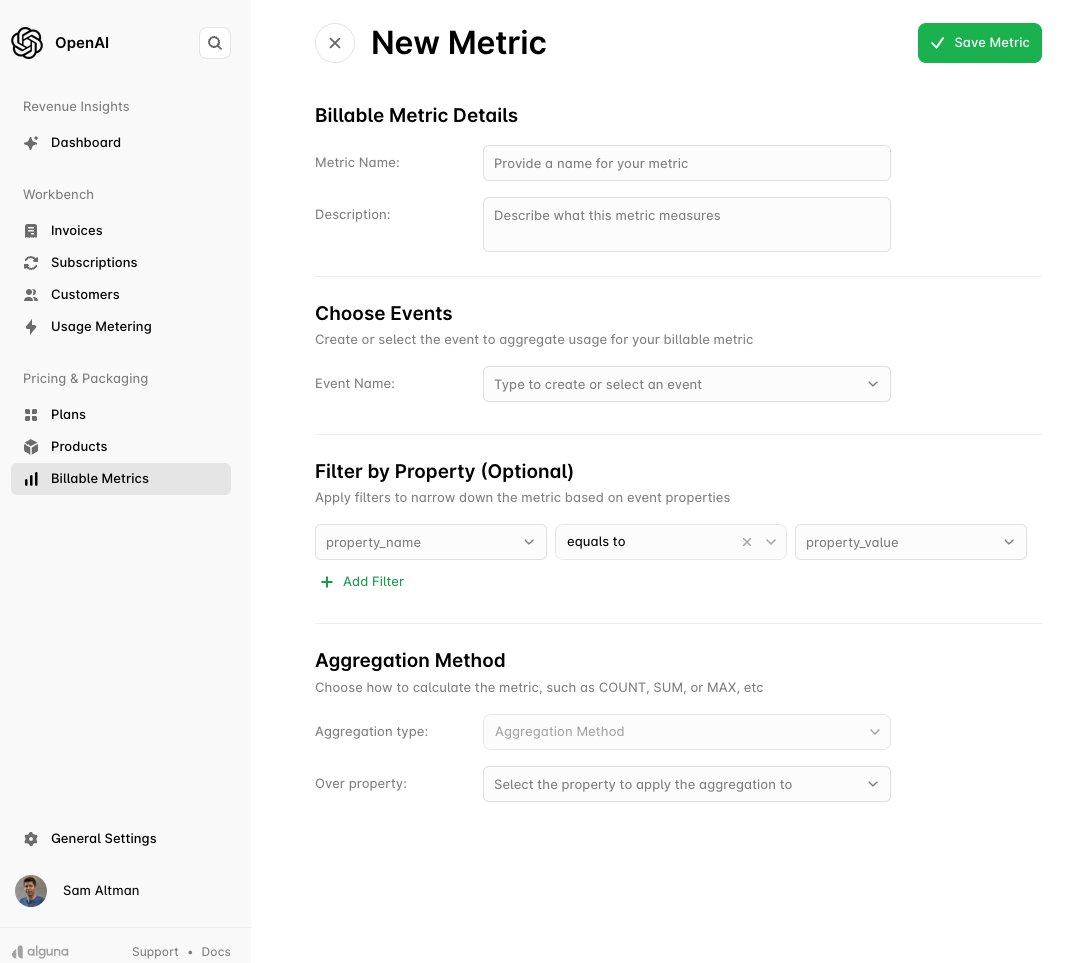Click the 'New Metric' page title

tap(458, 43)
